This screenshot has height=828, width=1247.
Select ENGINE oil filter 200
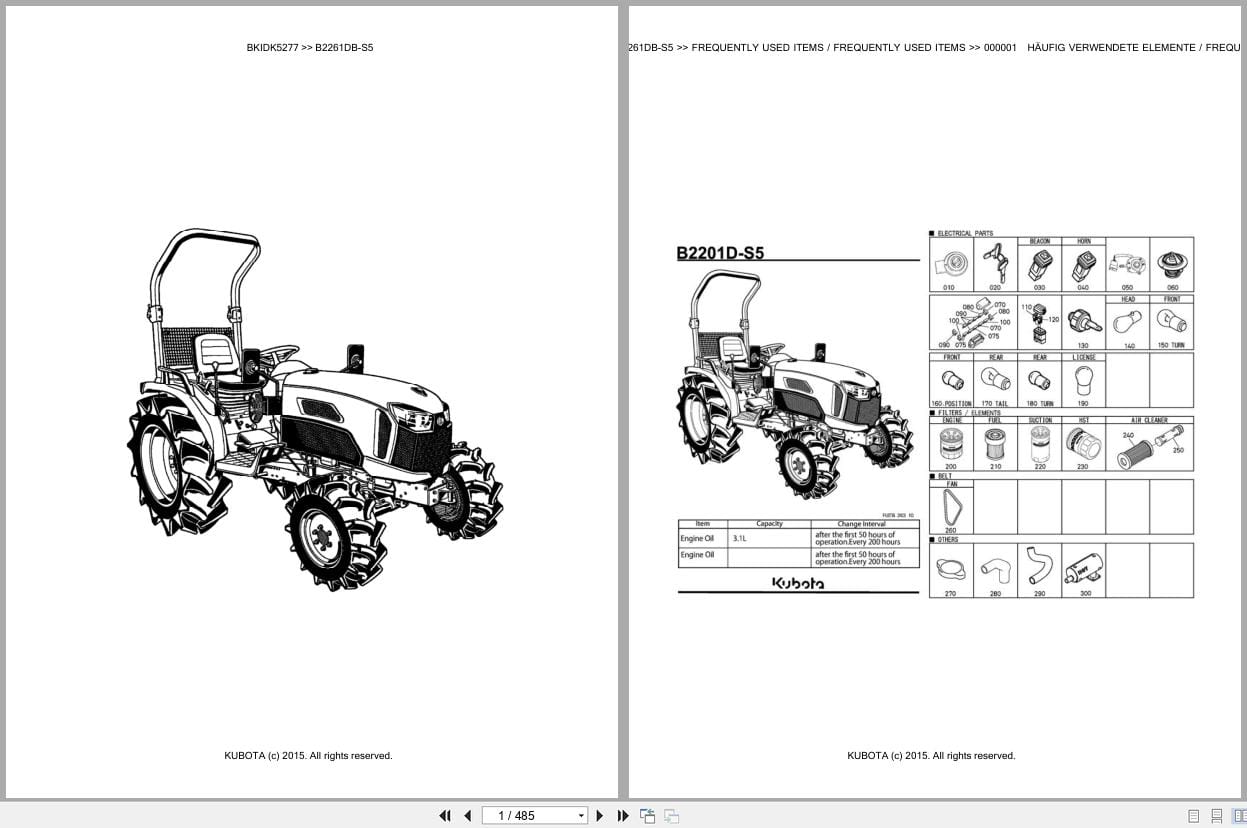tap(951, 445)
